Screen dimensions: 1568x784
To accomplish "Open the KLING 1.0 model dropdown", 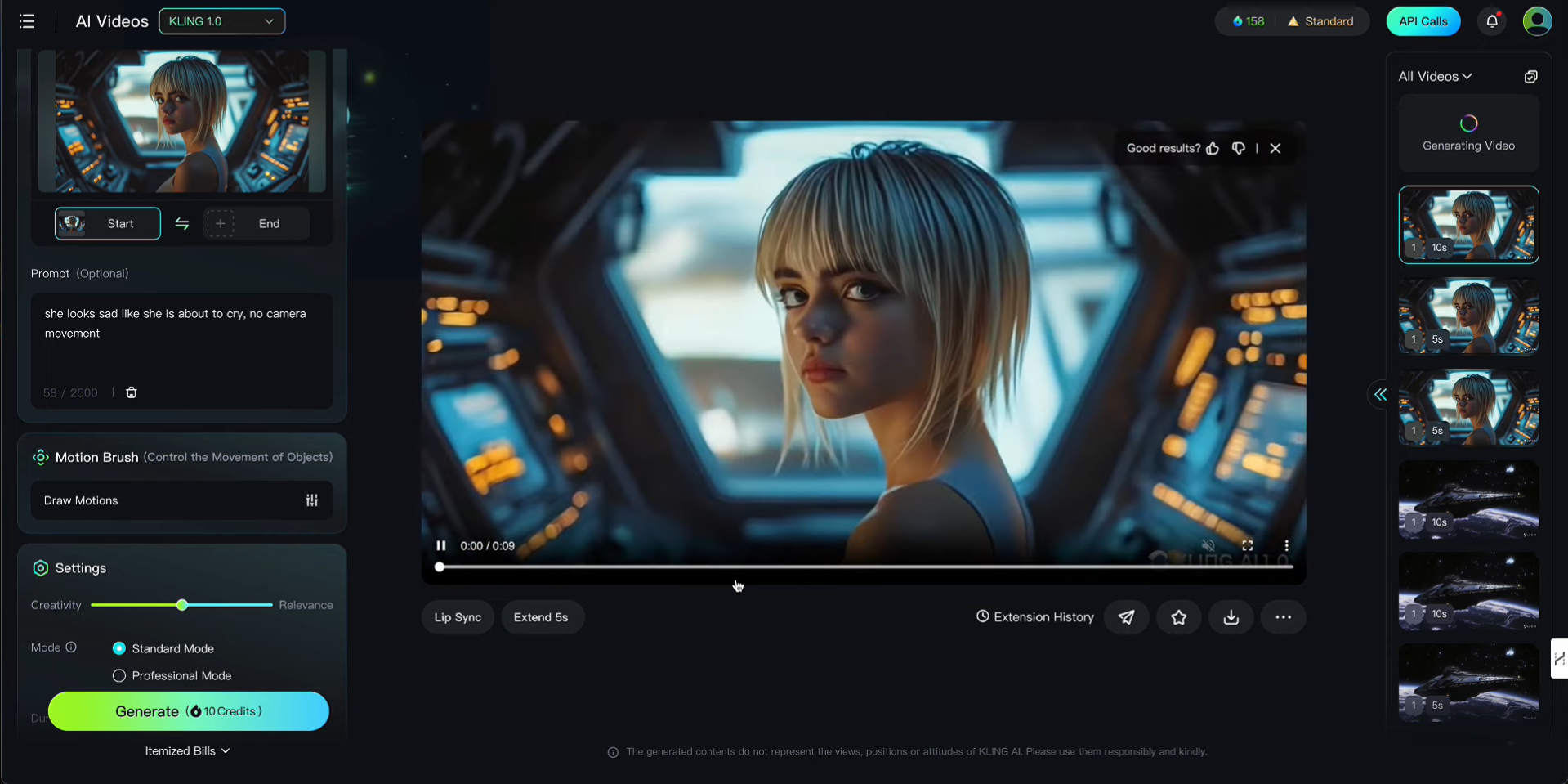I will (x=221, y=21).
